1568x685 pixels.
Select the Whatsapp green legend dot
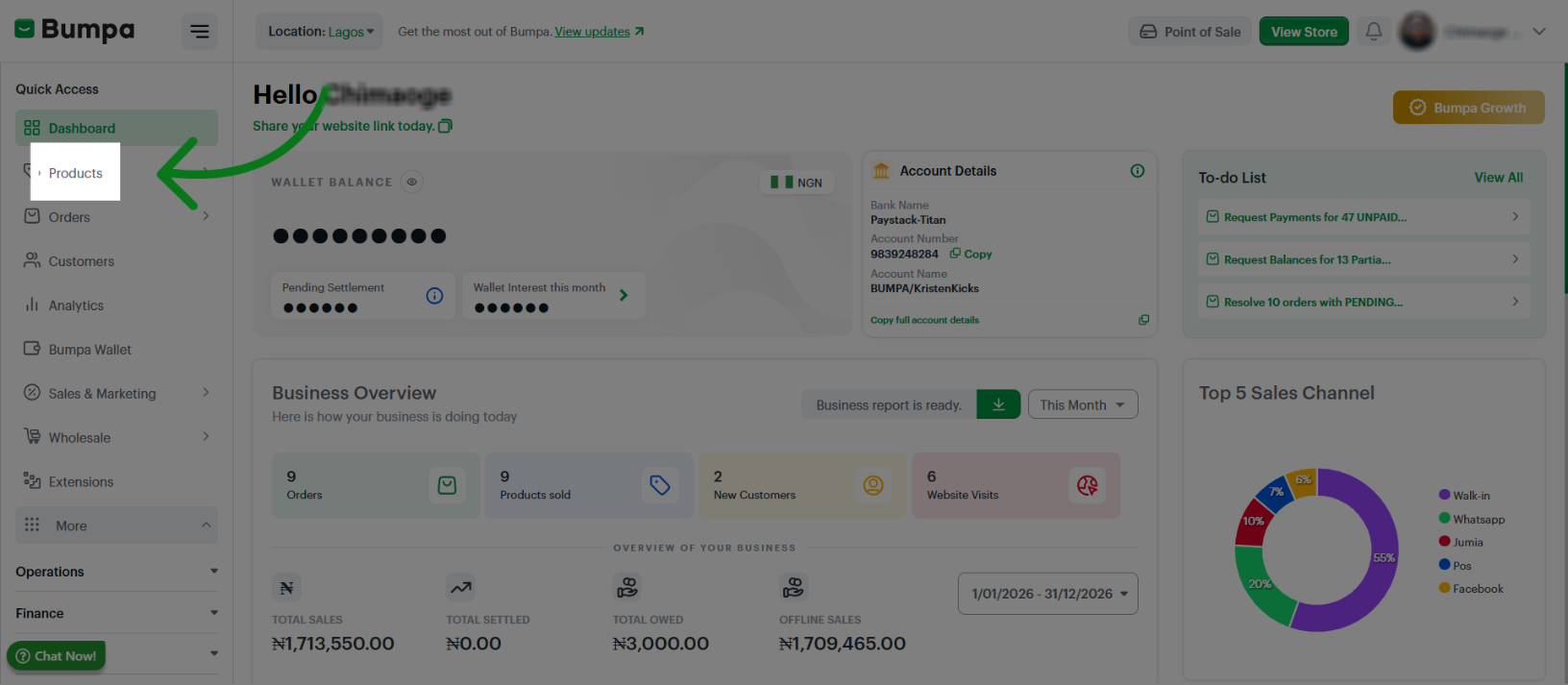tap(1444, 518)
